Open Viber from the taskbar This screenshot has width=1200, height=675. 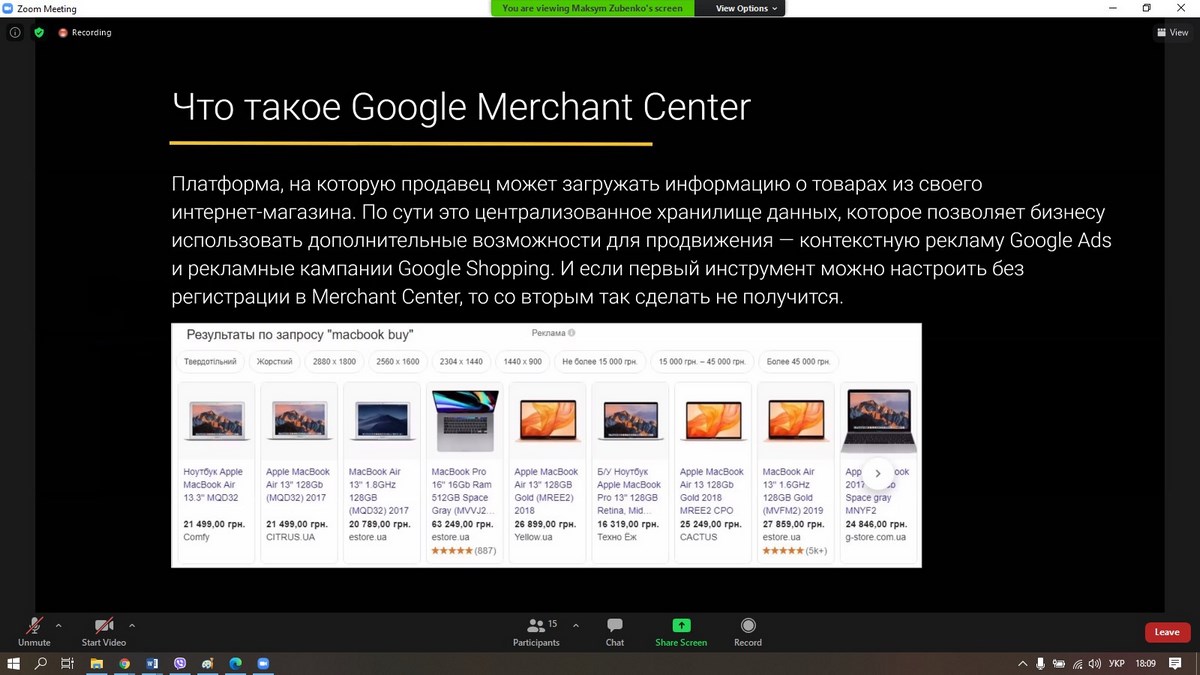click(x=180, y=663)
